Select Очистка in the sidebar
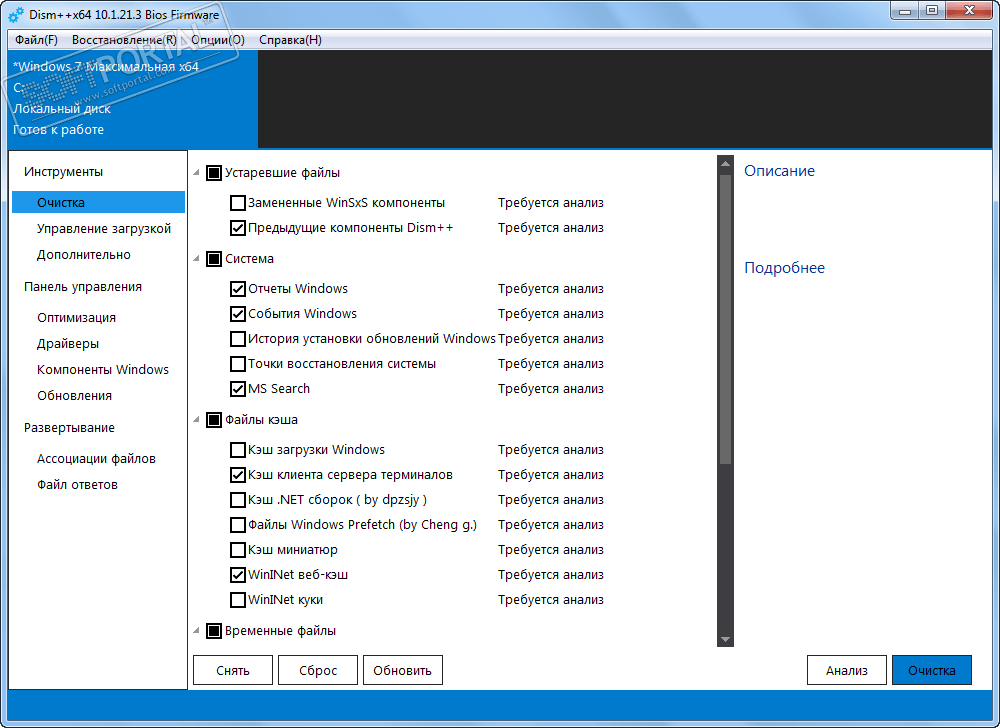This screenshot has width=1000, height=728. (x=98, y=202)
